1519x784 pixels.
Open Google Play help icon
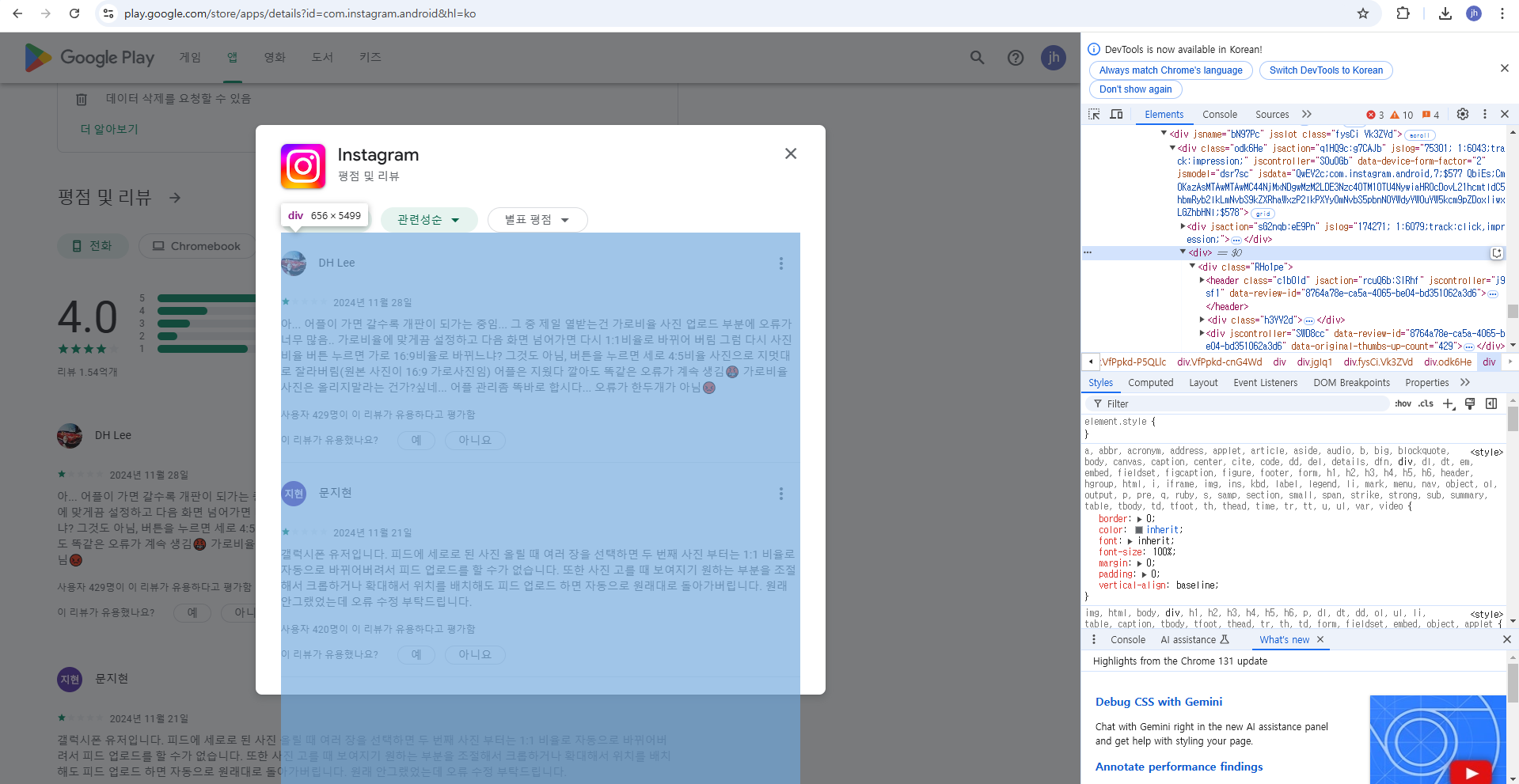[1016, 58]
